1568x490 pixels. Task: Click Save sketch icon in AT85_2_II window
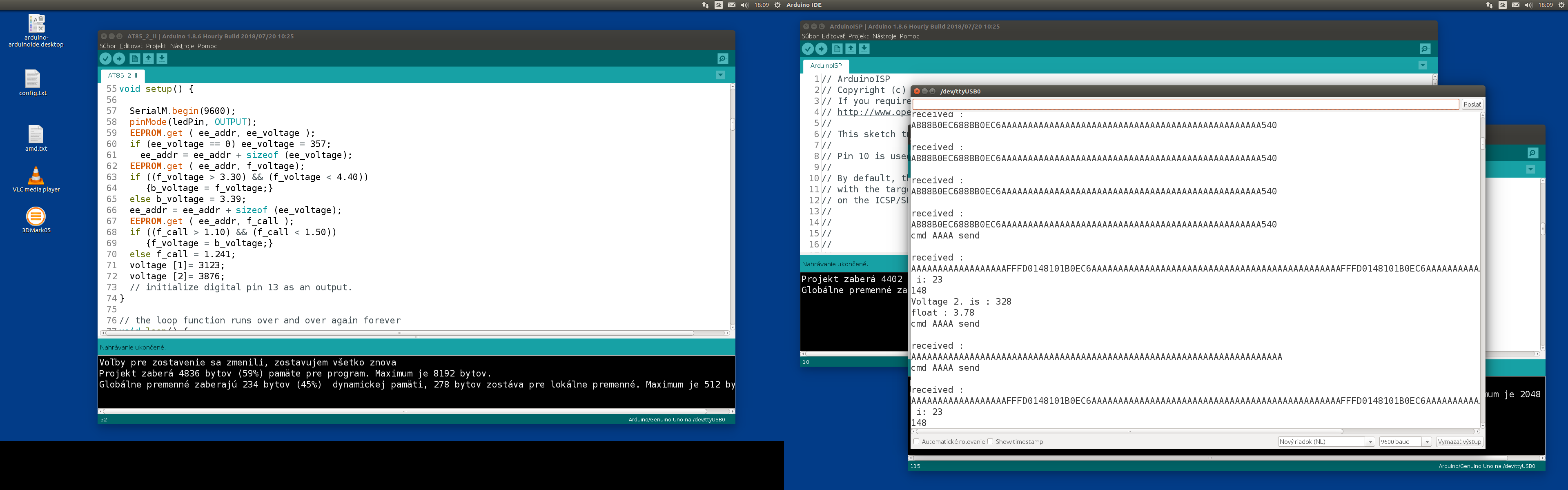click(162, 58)
